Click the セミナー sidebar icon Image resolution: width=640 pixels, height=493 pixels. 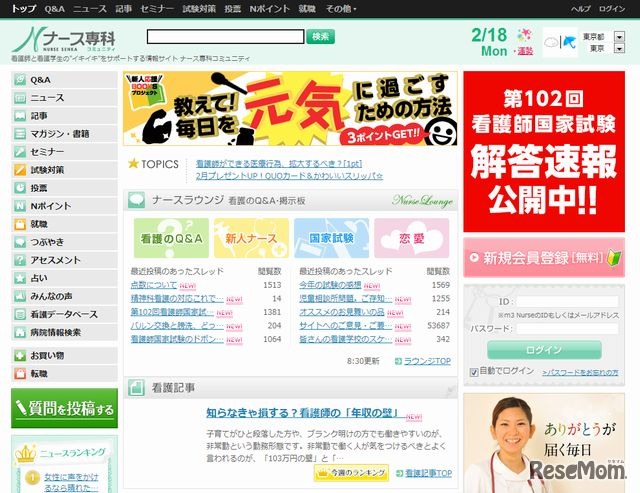coord(20,152)
